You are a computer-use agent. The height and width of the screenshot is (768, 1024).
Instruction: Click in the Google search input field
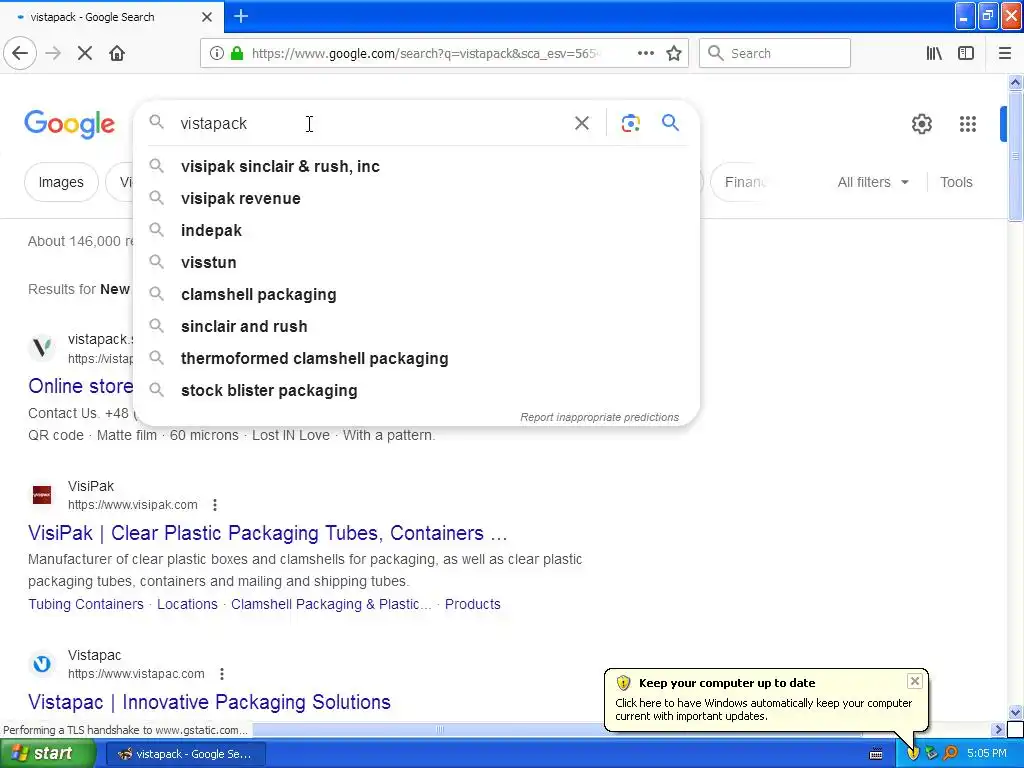[372, 123]
